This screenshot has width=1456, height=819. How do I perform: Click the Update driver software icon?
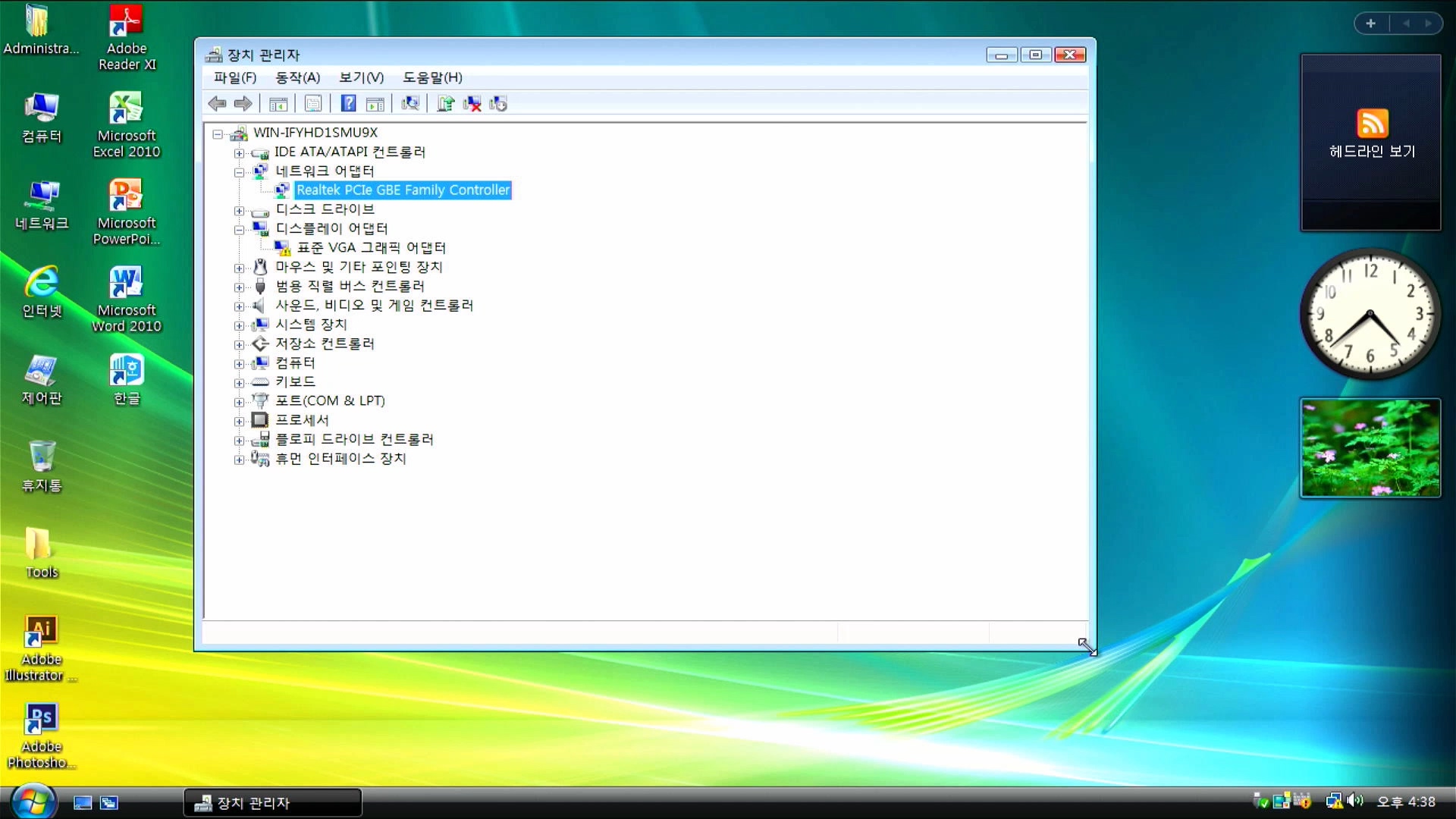[x=445, y=104]
